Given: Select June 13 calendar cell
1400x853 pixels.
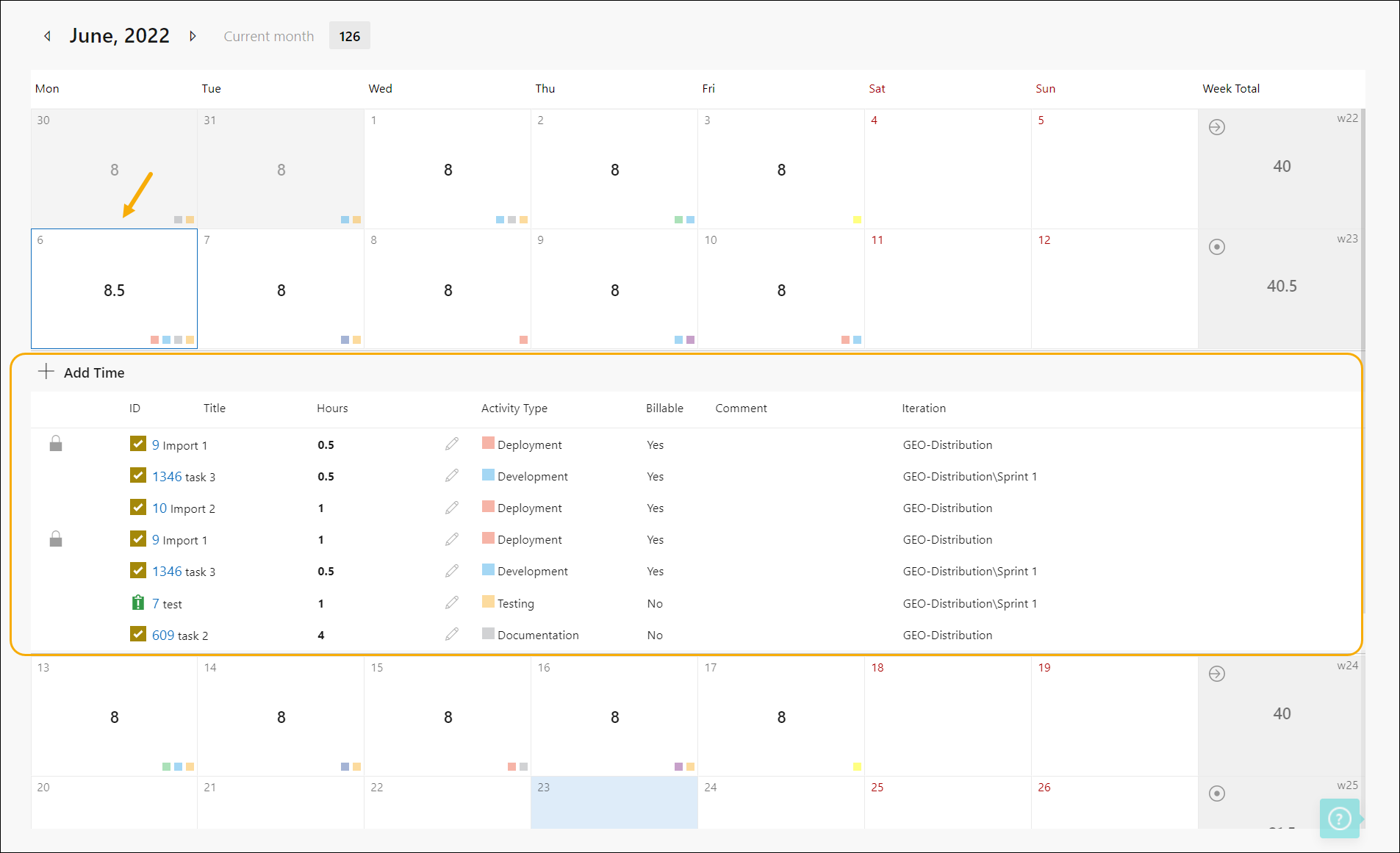Looking at the screenshot, I should click(x=114, y=716).
